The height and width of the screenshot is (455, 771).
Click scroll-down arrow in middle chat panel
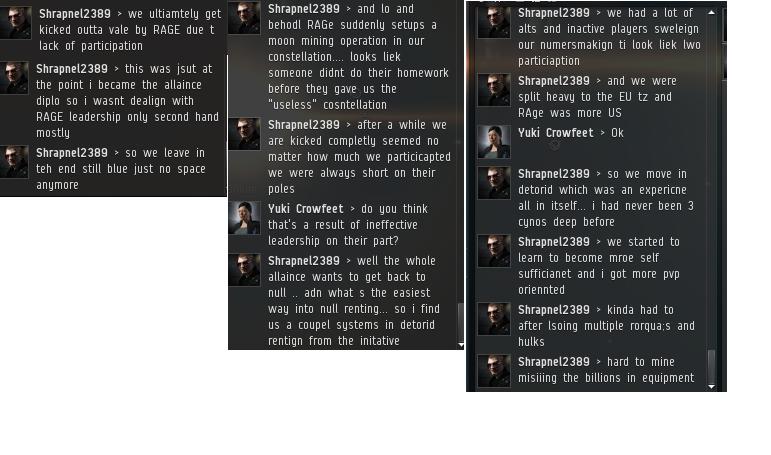click(461, 345)
